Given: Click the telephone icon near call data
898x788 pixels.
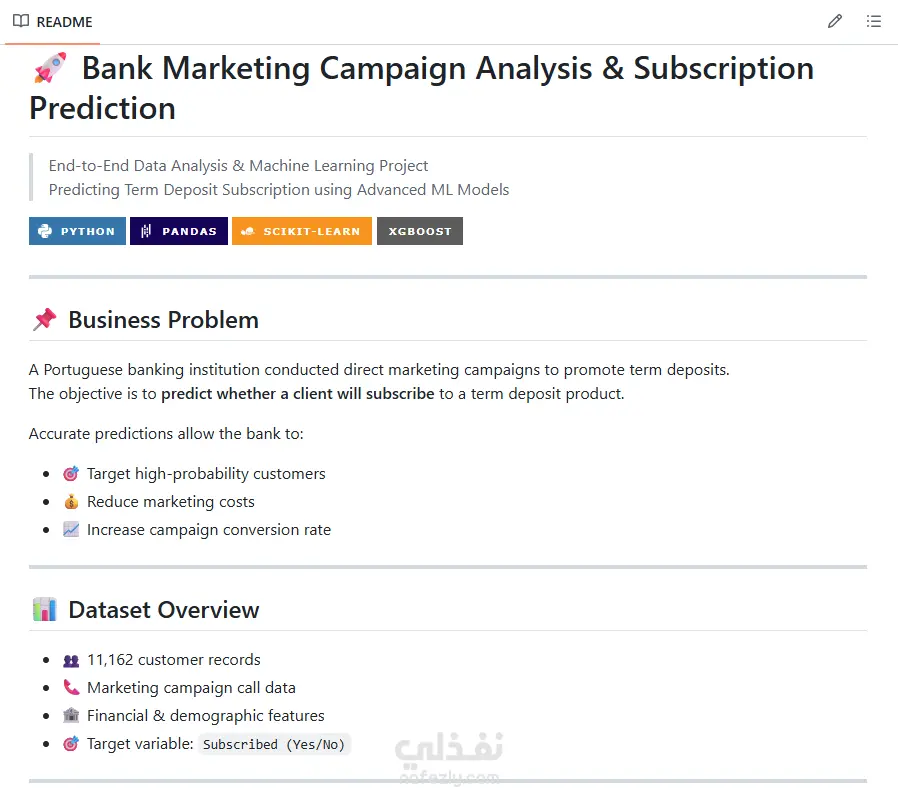Looking at the screenshot, I should coord(71,687).
